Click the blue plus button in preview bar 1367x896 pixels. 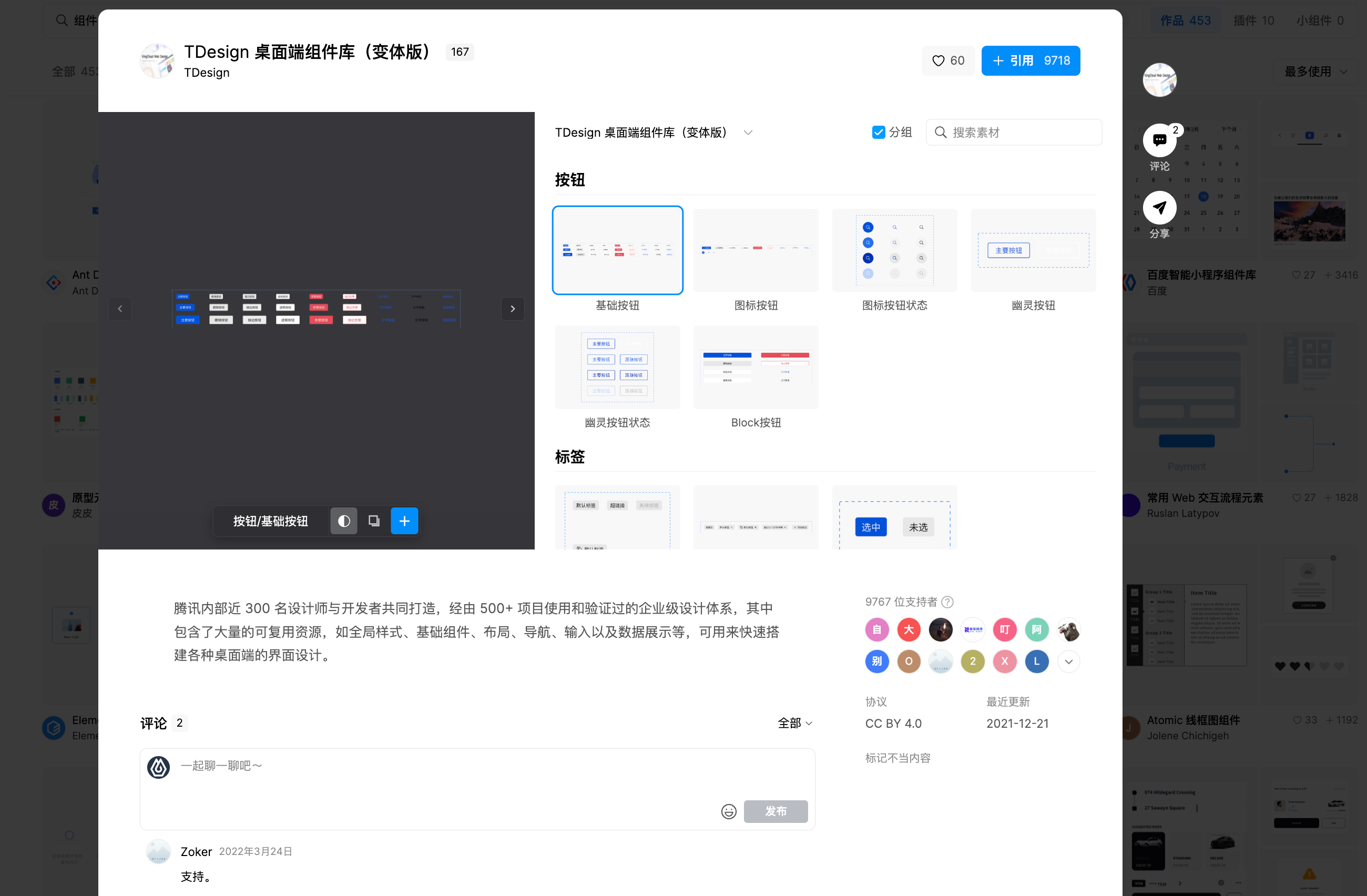(x=404, y=521)
